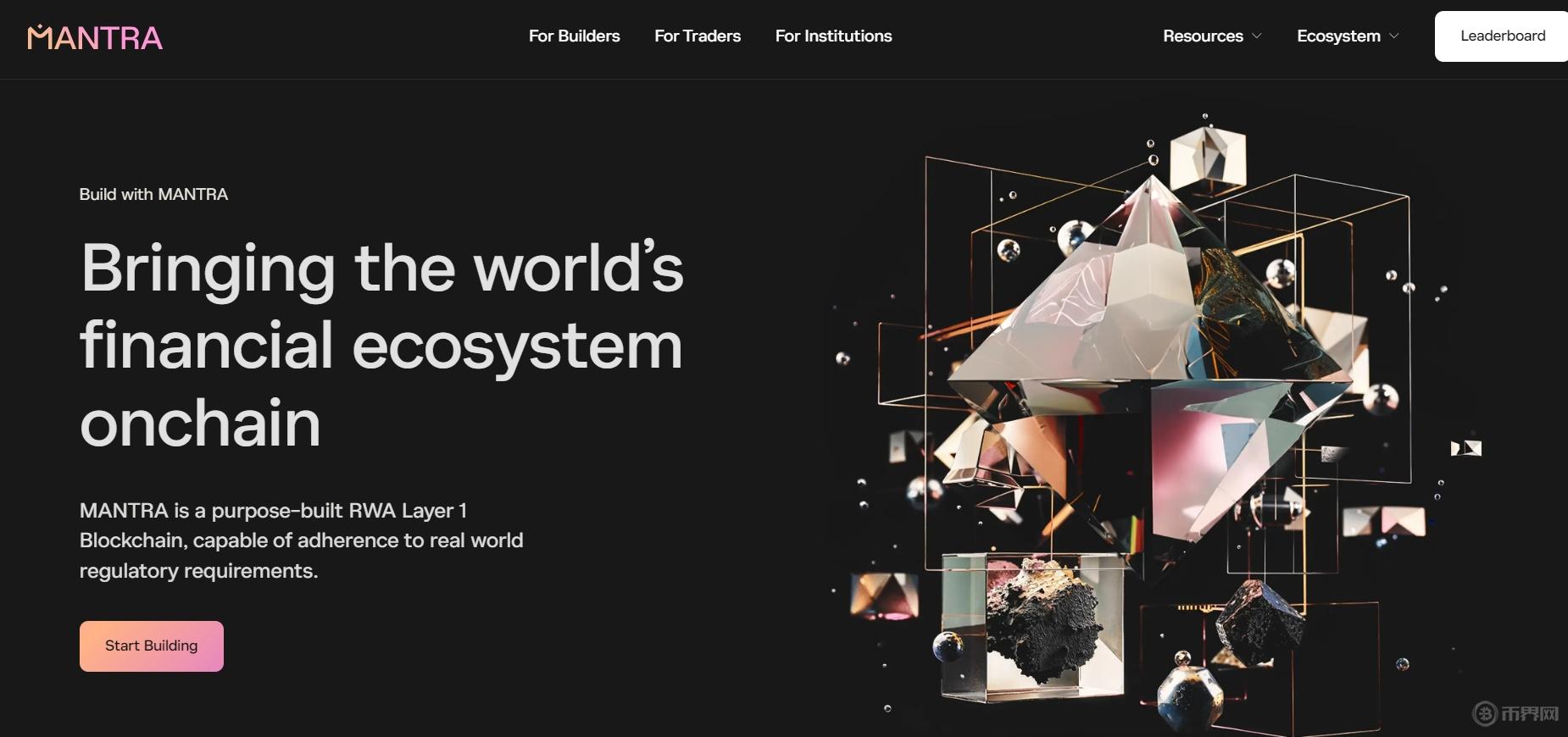Click the 'onchain' headline word
The height and width of the screenshot is (737, 1568).
pos(200,424)
